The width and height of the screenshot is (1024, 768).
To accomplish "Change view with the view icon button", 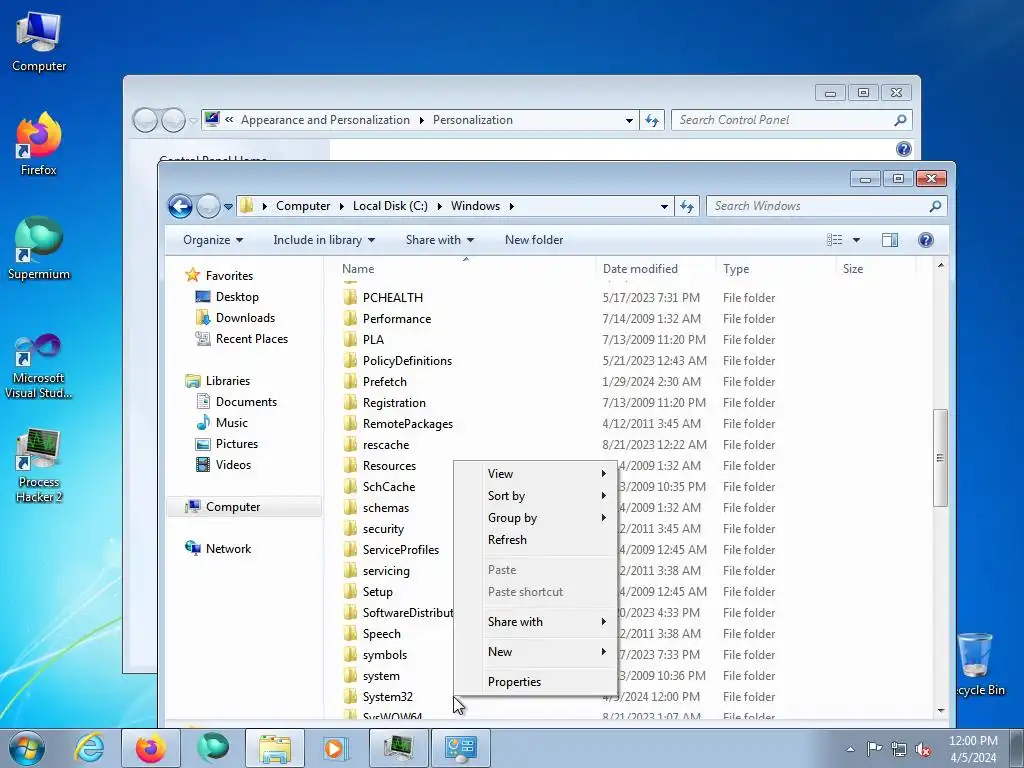I will coord(834,240).
